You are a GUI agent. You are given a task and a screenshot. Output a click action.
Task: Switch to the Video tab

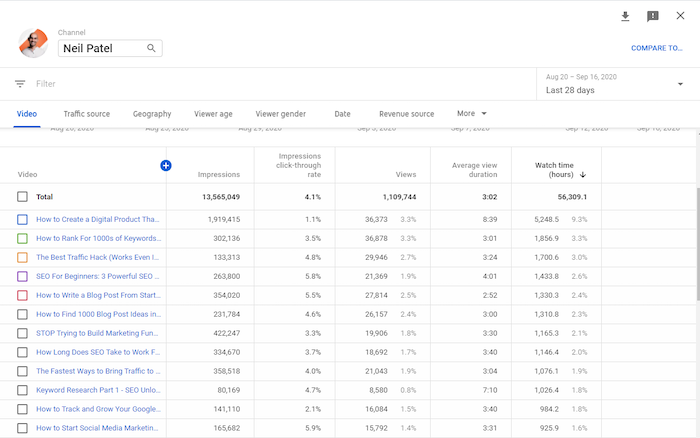point(27,114)
